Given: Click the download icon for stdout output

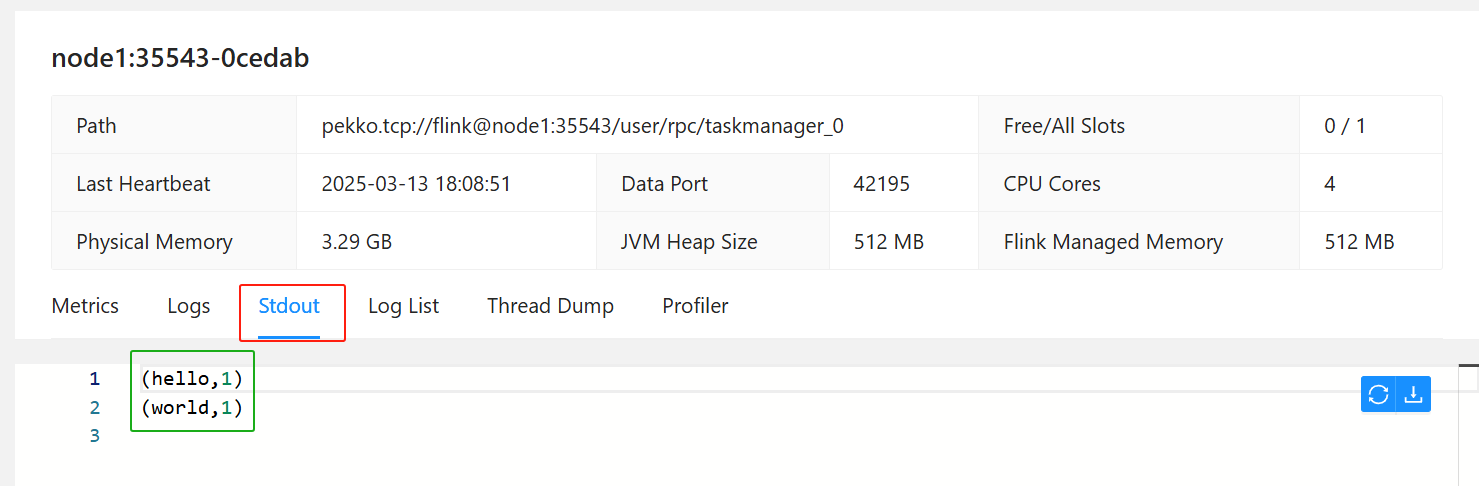Looking at the screenshot, I should click(x=1413, y=394).
